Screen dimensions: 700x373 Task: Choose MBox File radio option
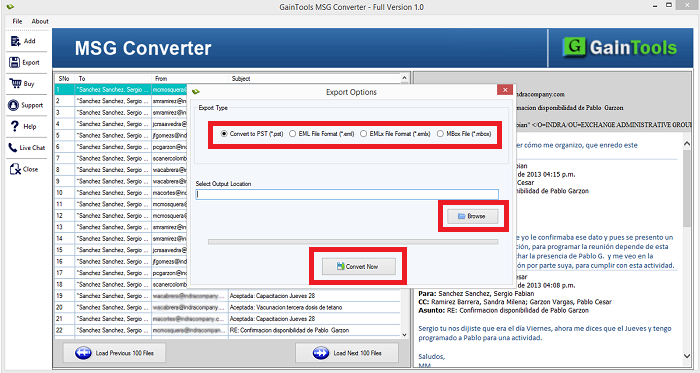pyautogui.click(x=441, y=134)
